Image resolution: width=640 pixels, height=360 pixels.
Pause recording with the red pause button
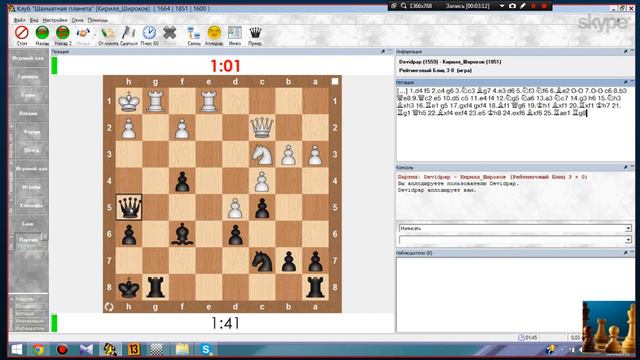[x=533, y=6]
